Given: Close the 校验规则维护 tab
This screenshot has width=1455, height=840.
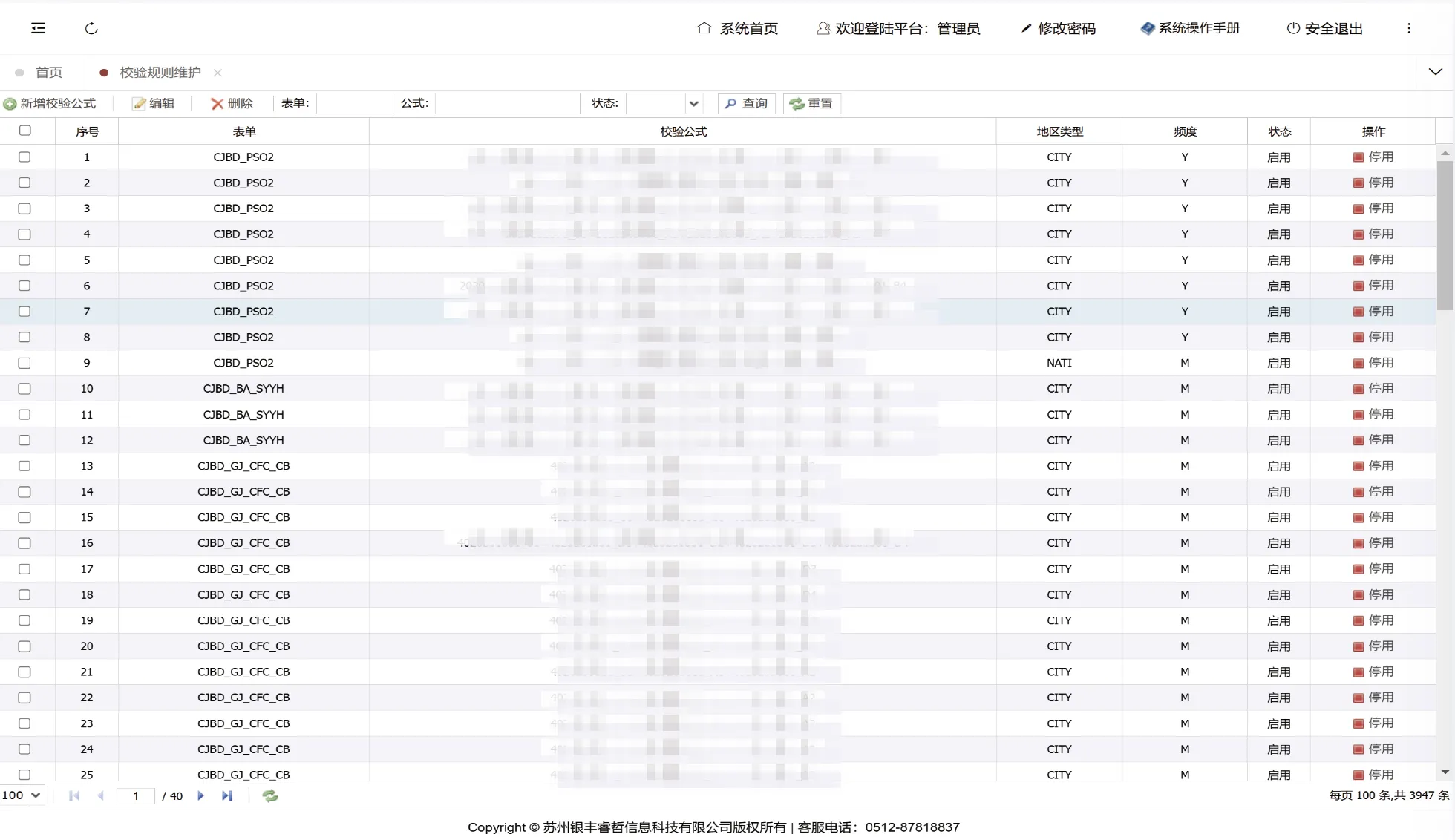Looking at the screenshot, I should pyautogui.click(x=218, y=73).
